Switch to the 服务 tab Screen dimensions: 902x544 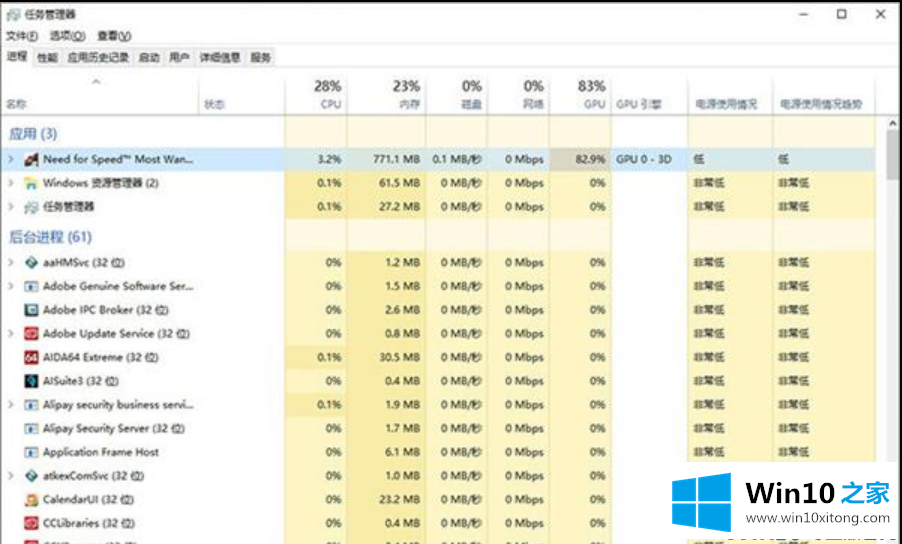(261, 58)
